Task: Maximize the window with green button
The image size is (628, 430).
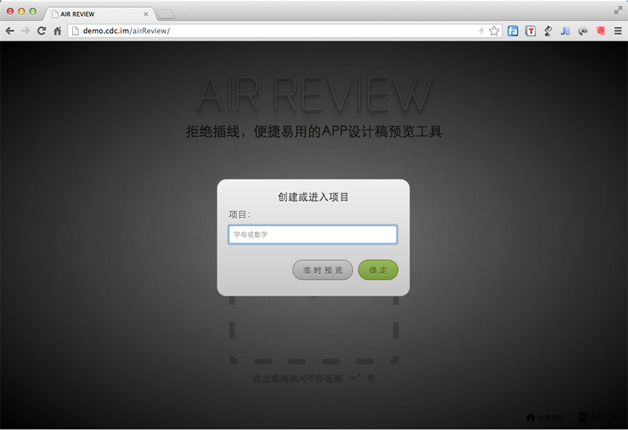Action: click(33, 12)
